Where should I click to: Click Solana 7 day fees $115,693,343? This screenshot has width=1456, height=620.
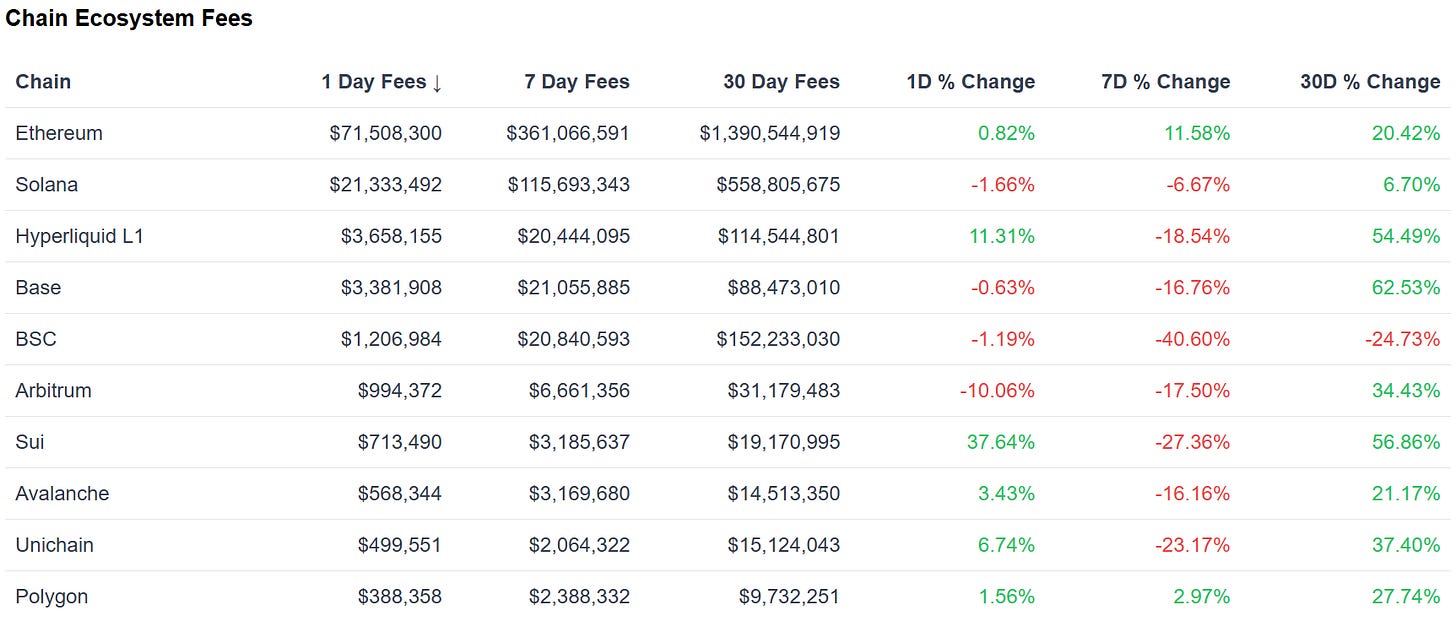tap(568, 185)
